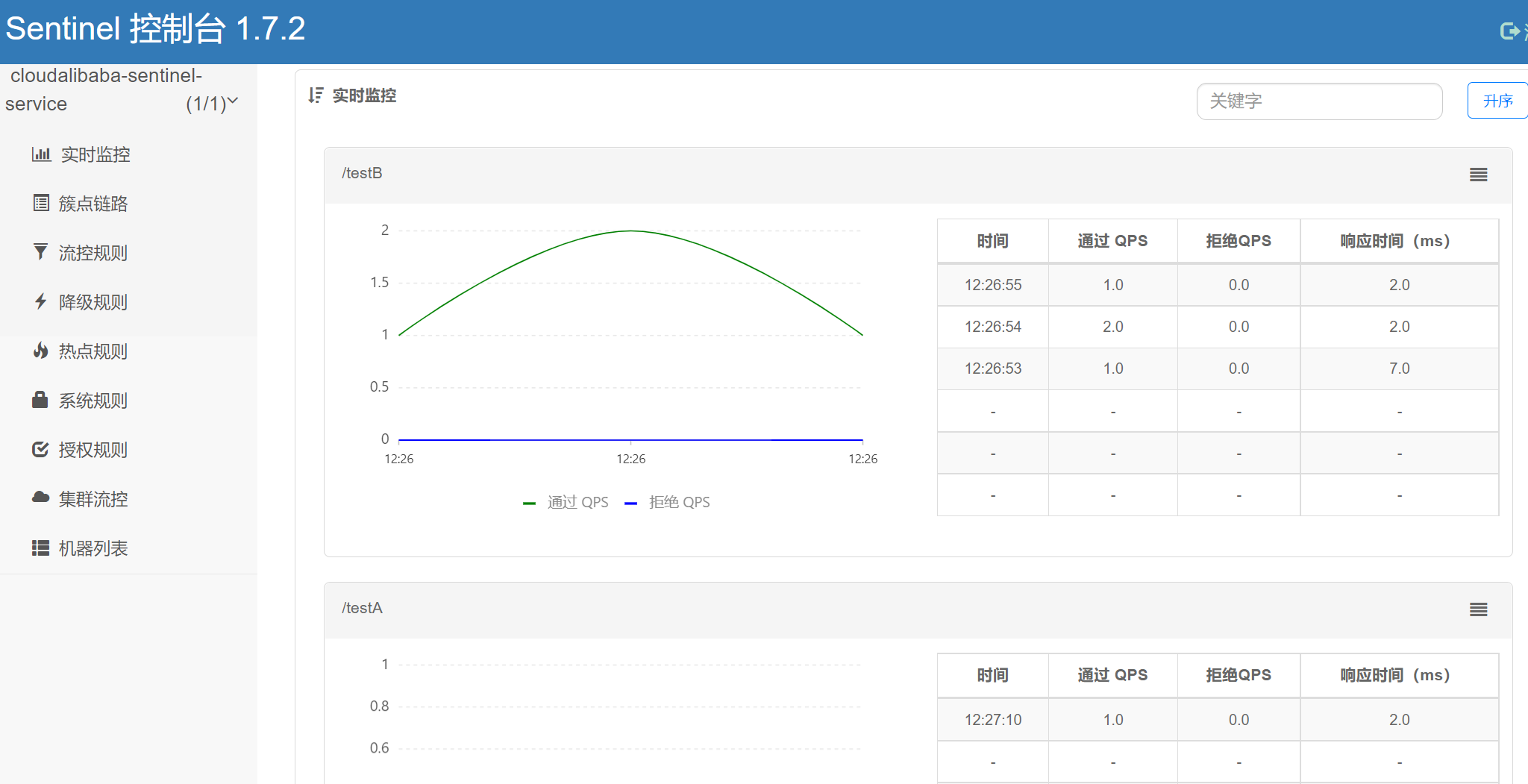Click the logout icon in the header
This screenshot has width=1528, height=784.
pos(1510,31)
